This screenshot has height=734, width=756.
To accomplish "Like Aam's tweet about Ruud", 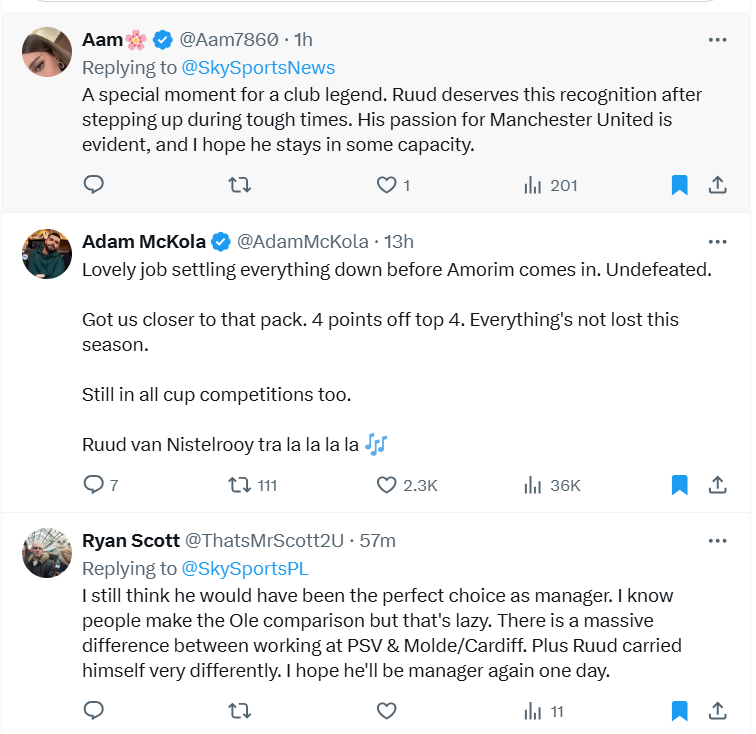I will pos(386,184).
